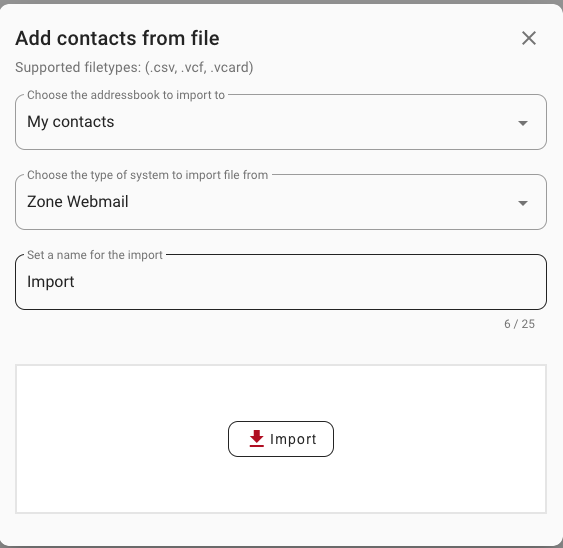The width and height of the screenshot is (563, 548).
Task: Click the gray backdrop above the dialog
Action: pyautogui.click(x=281, y=1)
